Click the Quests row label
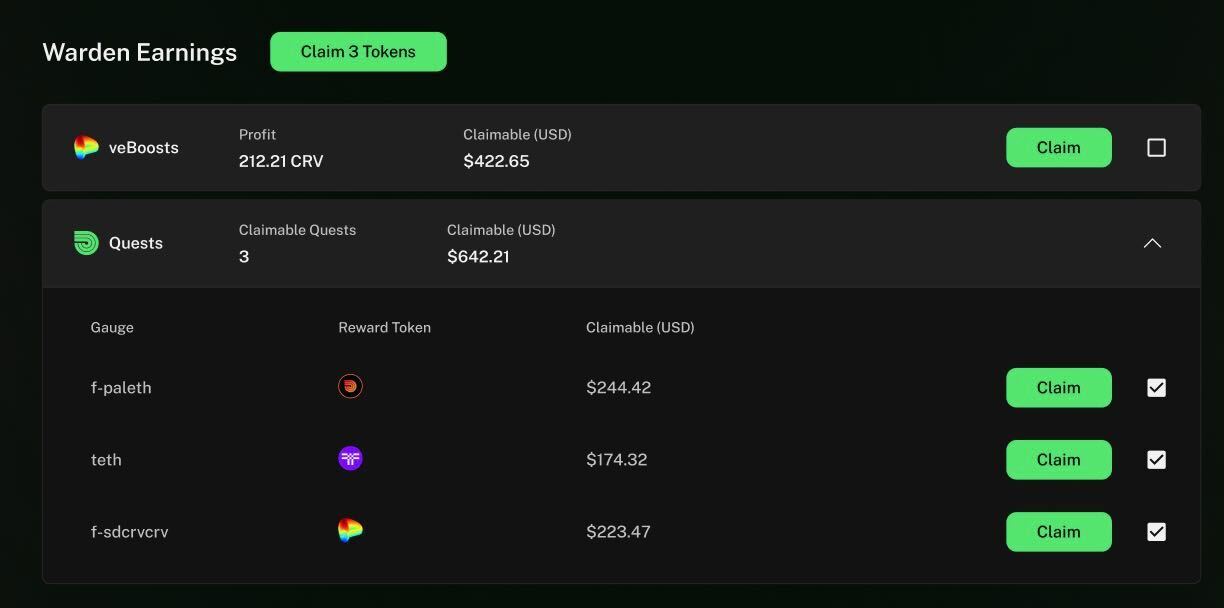This screenshot has height=608, width=1224. (136, 243)
